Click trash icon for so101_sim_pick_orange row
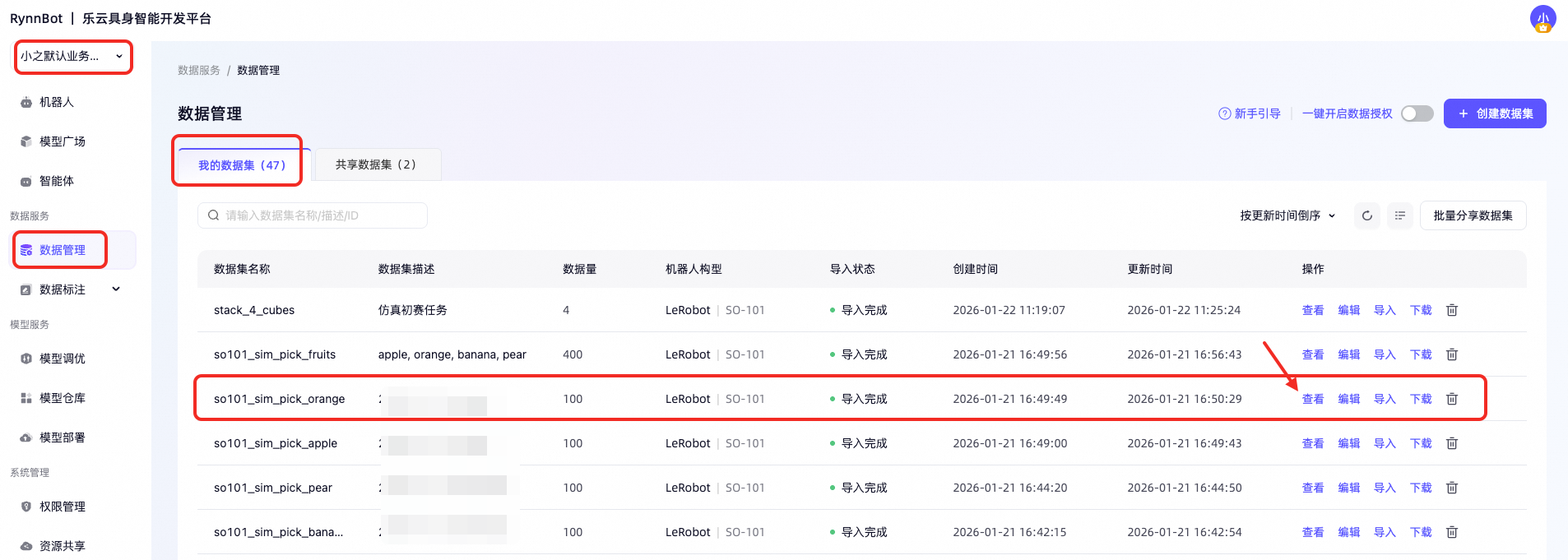This screenshot has height=560, width=1568. click(x=1452, y=399)
